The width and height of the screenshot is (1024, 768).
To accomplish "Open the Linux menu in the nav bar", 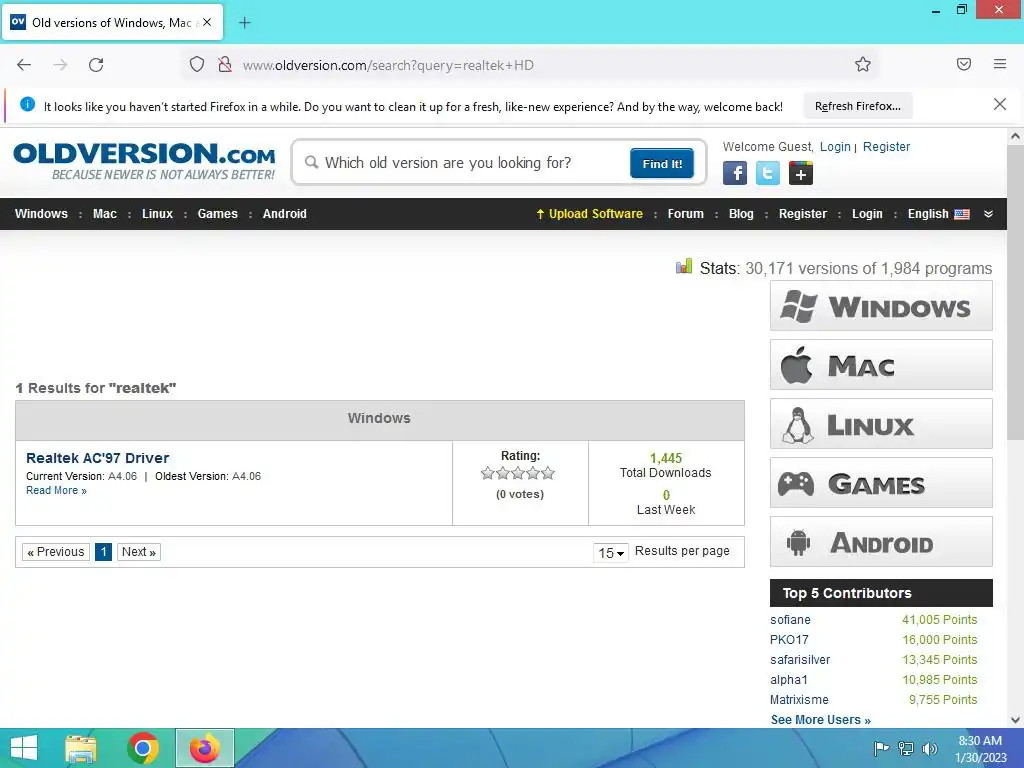I will (x=157, y=214).
